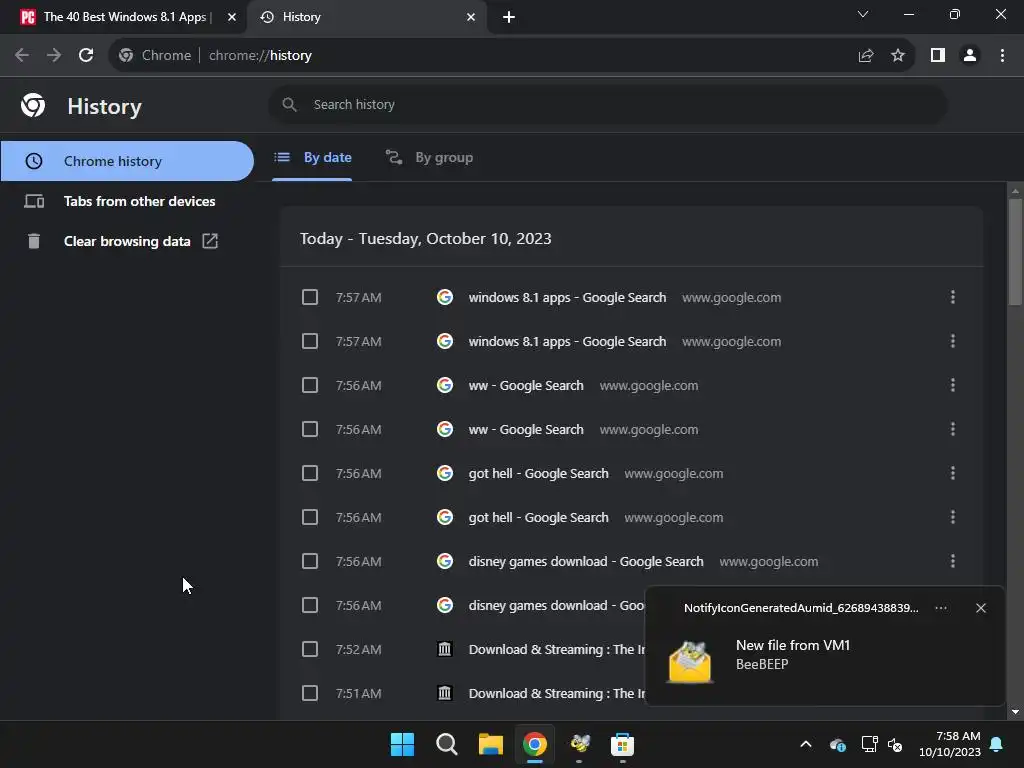This screenshot has height=768, width=1024.
Task: Open actions menu for first got hell entry
Action: pyautogui.click(x=953, y=473)
